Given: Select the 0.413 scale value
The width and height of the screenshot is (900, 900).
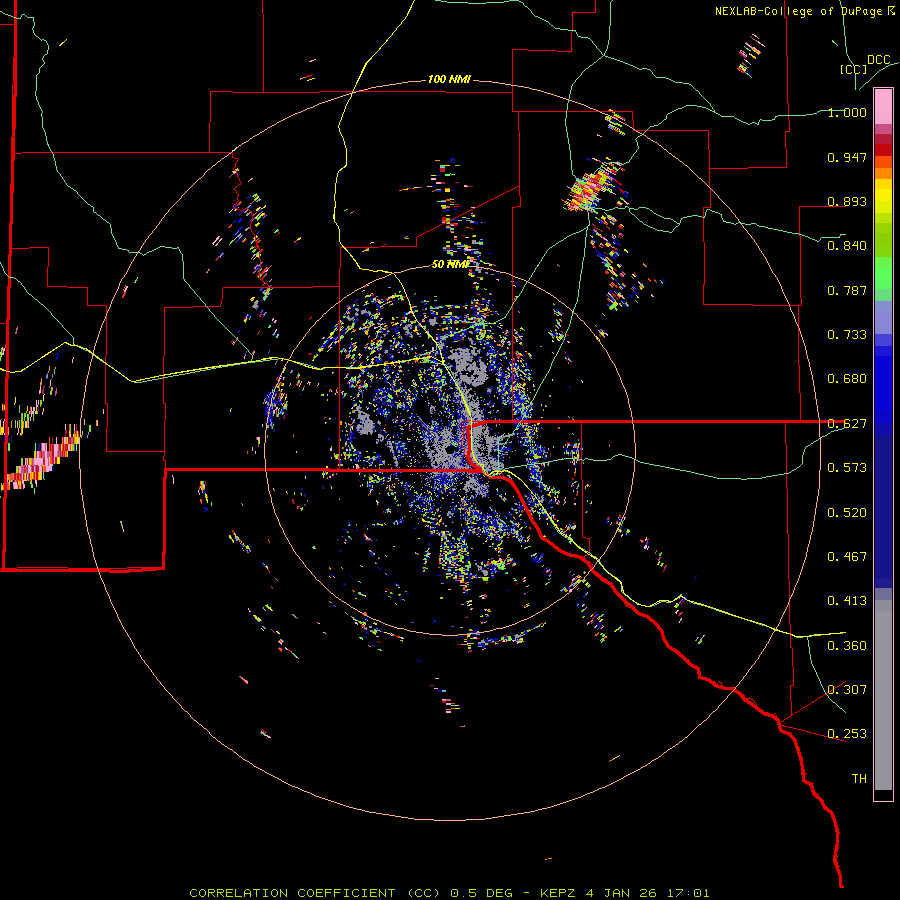Looking at the screenshot, I should (x=847, y=601).
